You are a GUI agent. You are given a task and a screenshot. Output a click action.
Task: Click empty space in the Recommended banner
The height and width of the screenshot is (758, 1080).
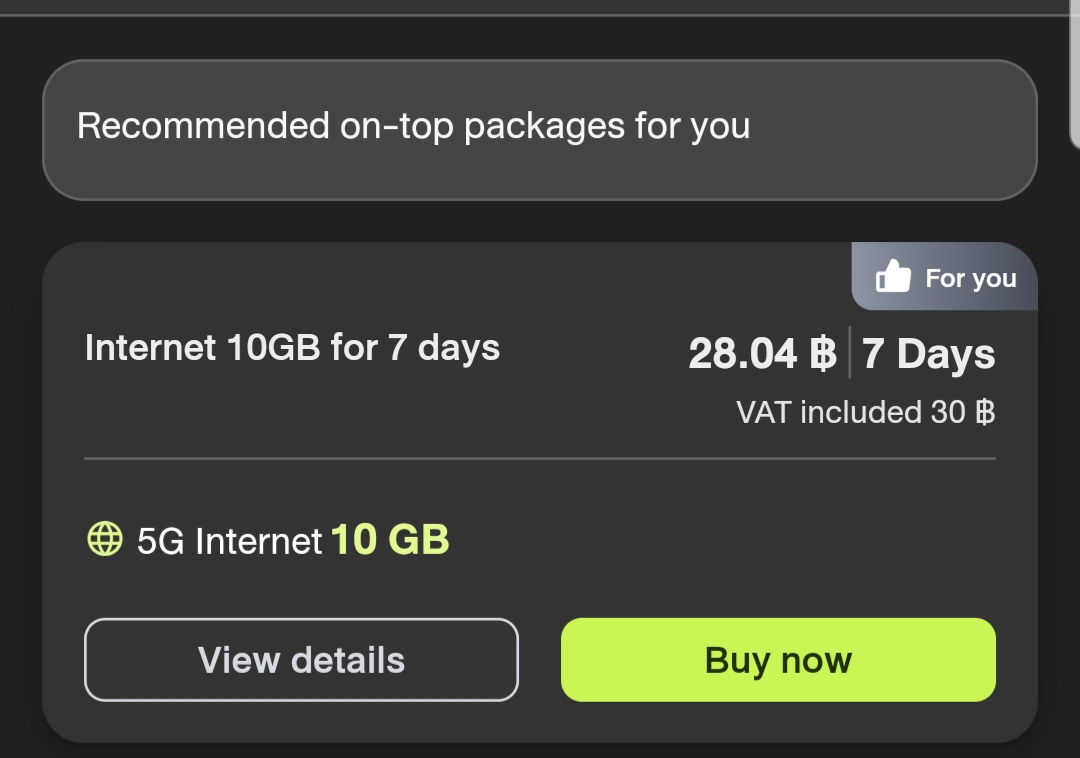click(895, 129)
